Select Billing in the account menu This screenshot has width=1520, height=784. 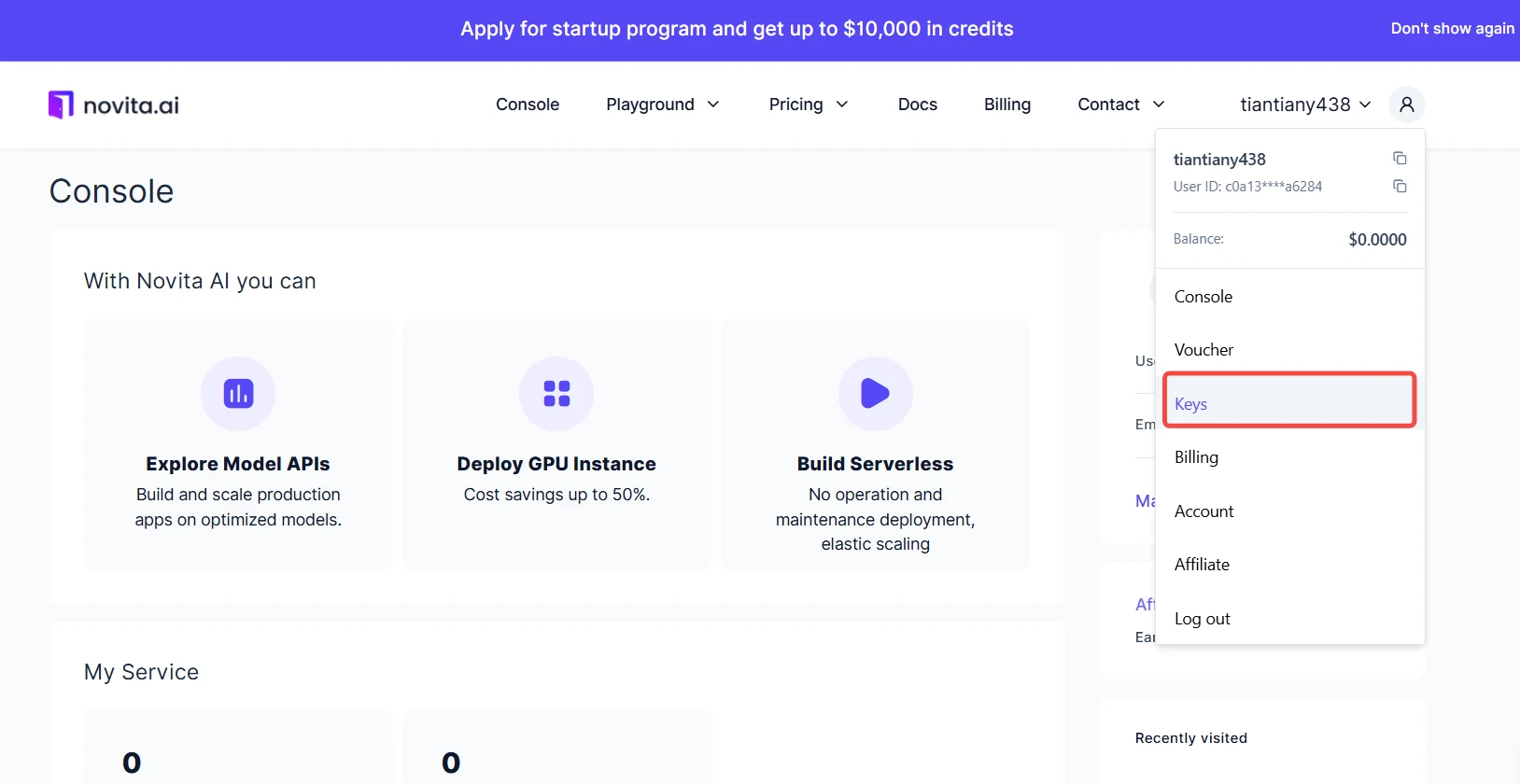[x=1289, y=457]
